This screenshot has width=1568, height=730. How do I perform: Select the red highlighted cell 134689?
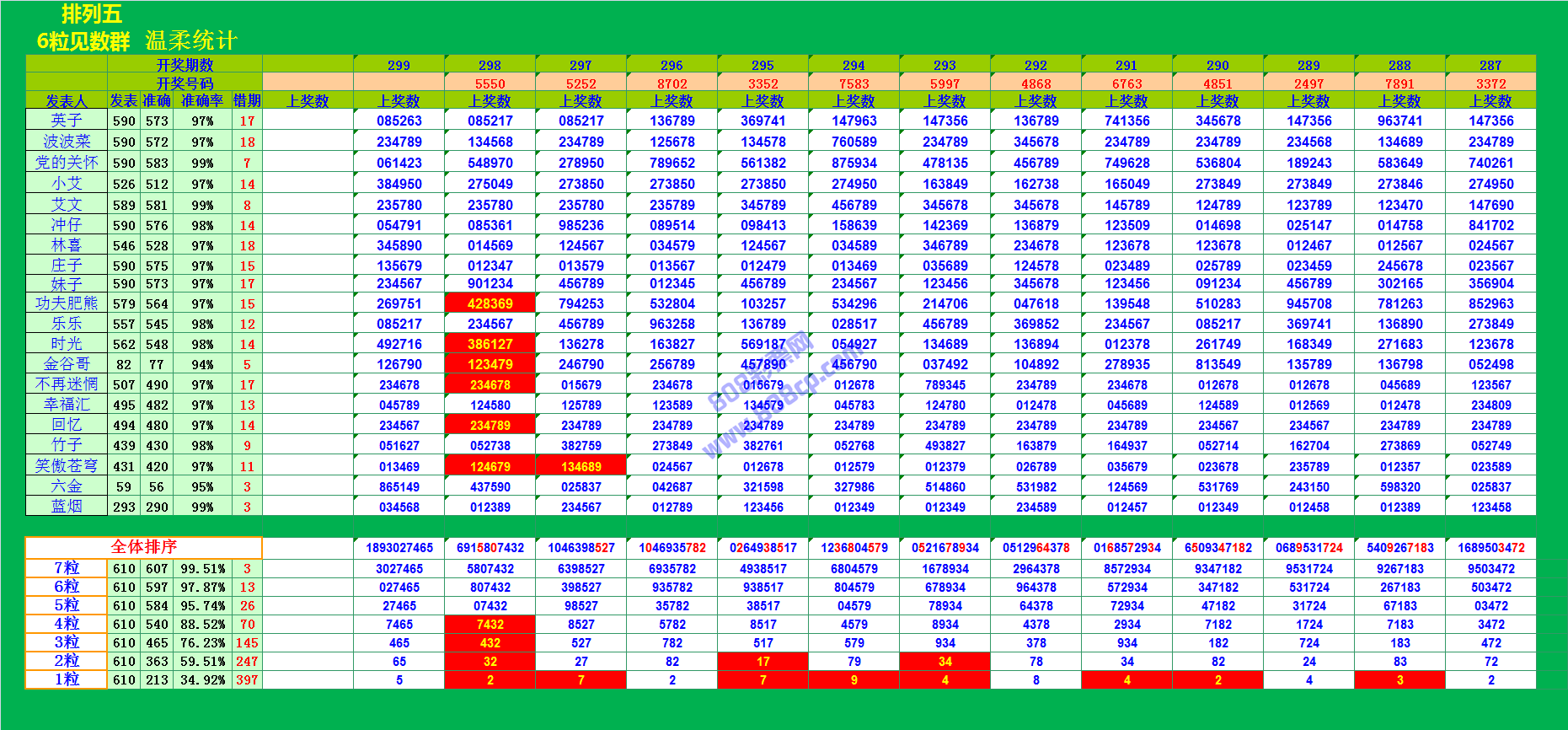[x=581, y=466]
